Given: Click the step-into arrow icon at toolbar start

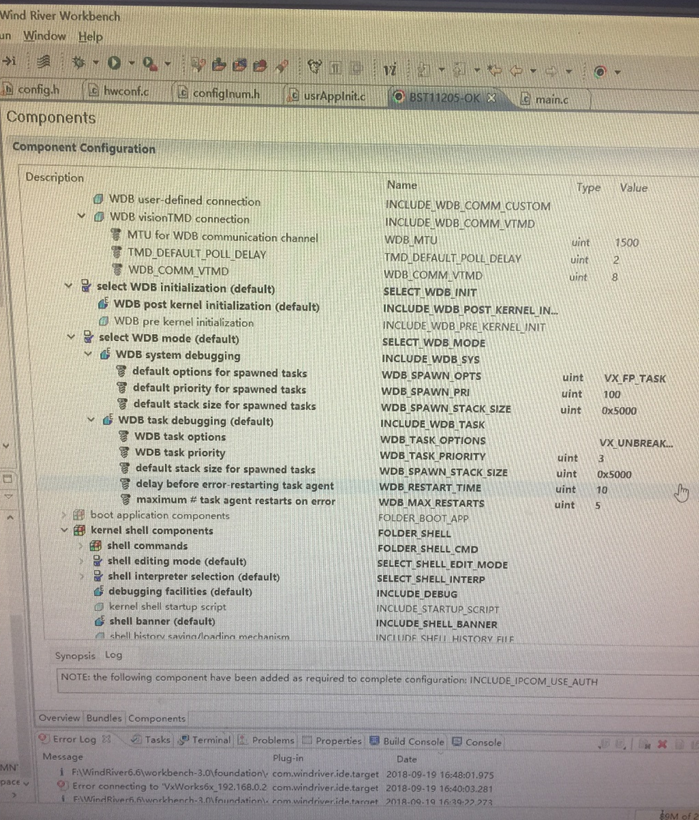Looking at the screenshot, I should coord(9,61).
